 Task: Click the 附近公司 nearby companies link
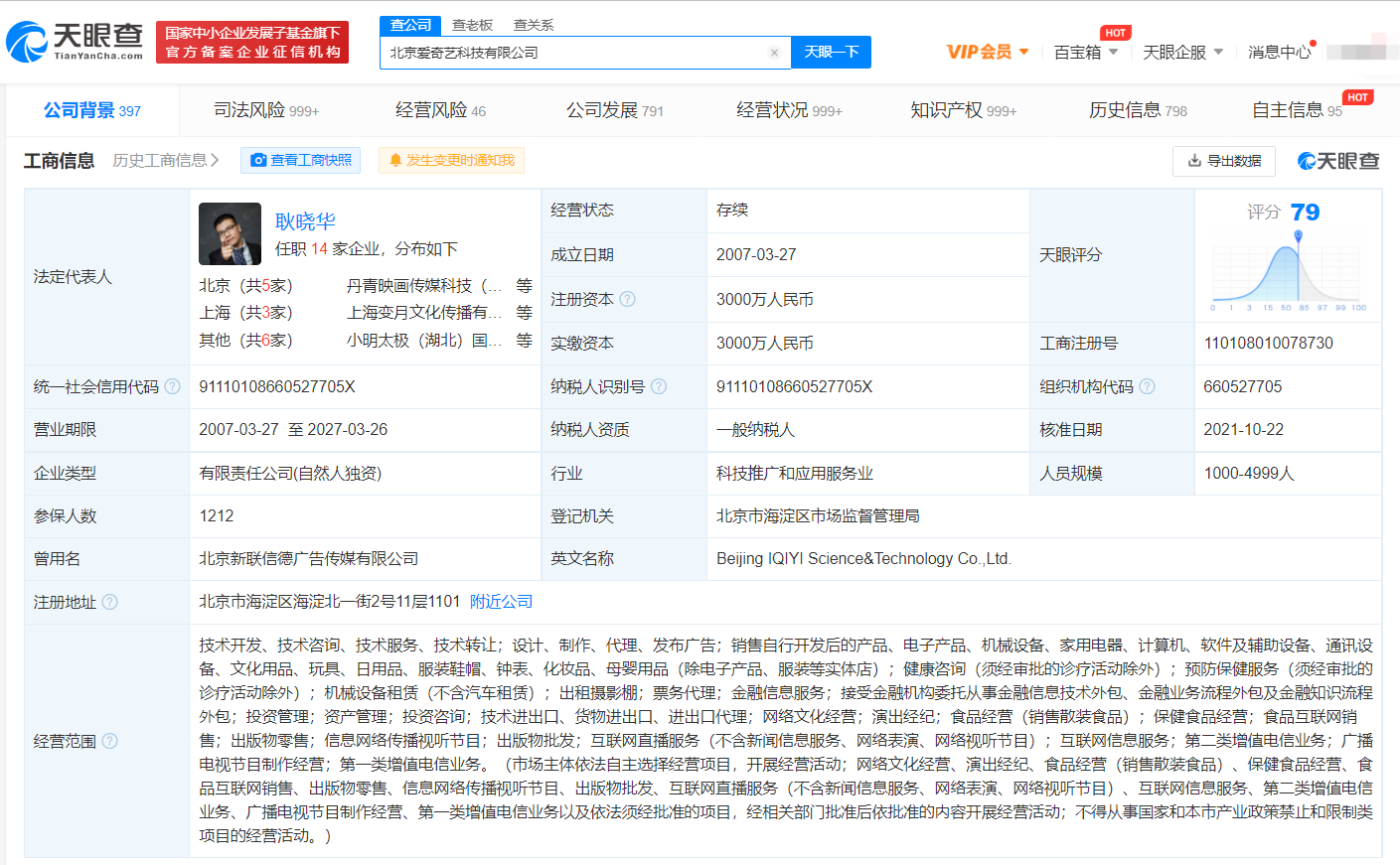501,602
